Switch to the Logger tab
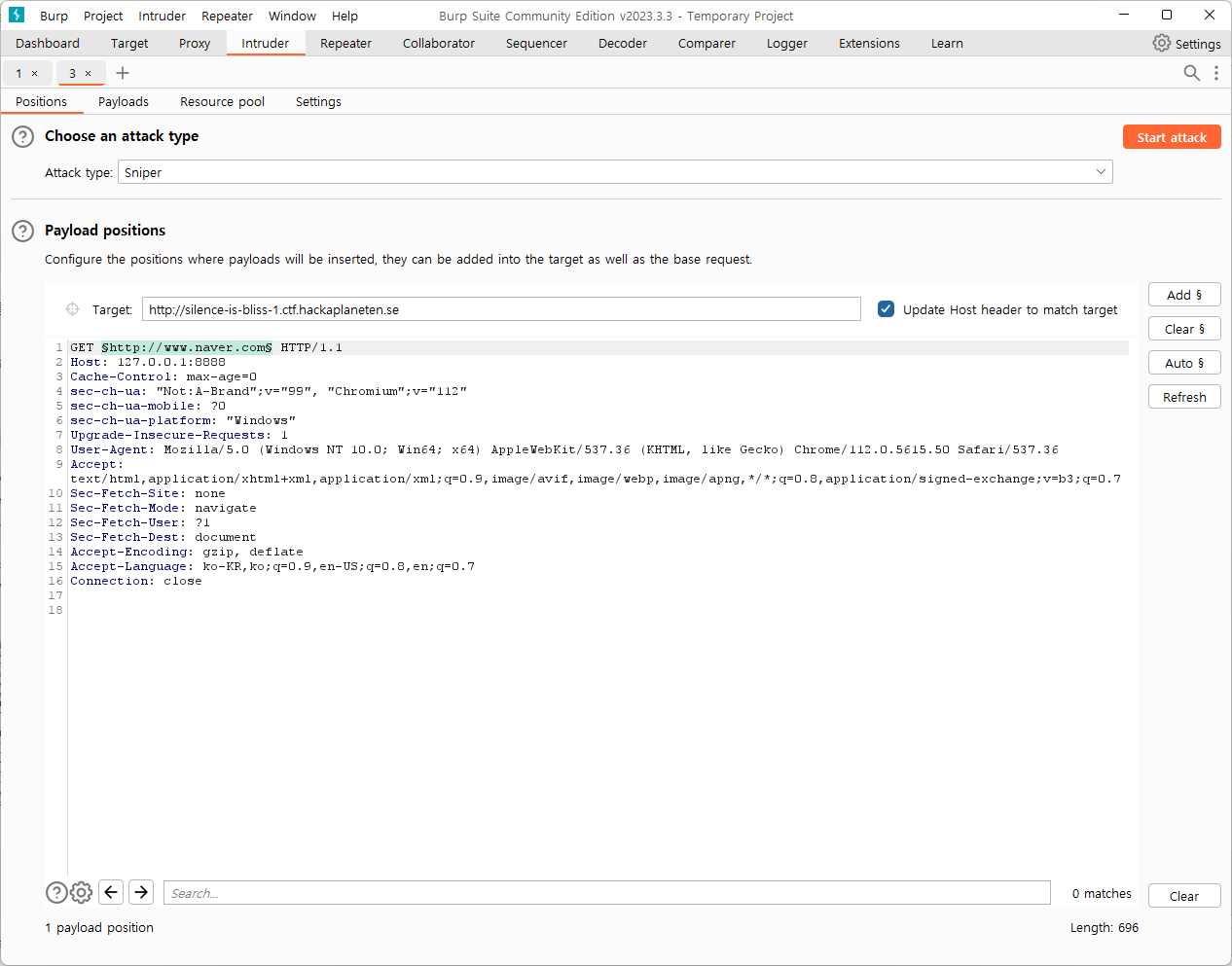 787,43
